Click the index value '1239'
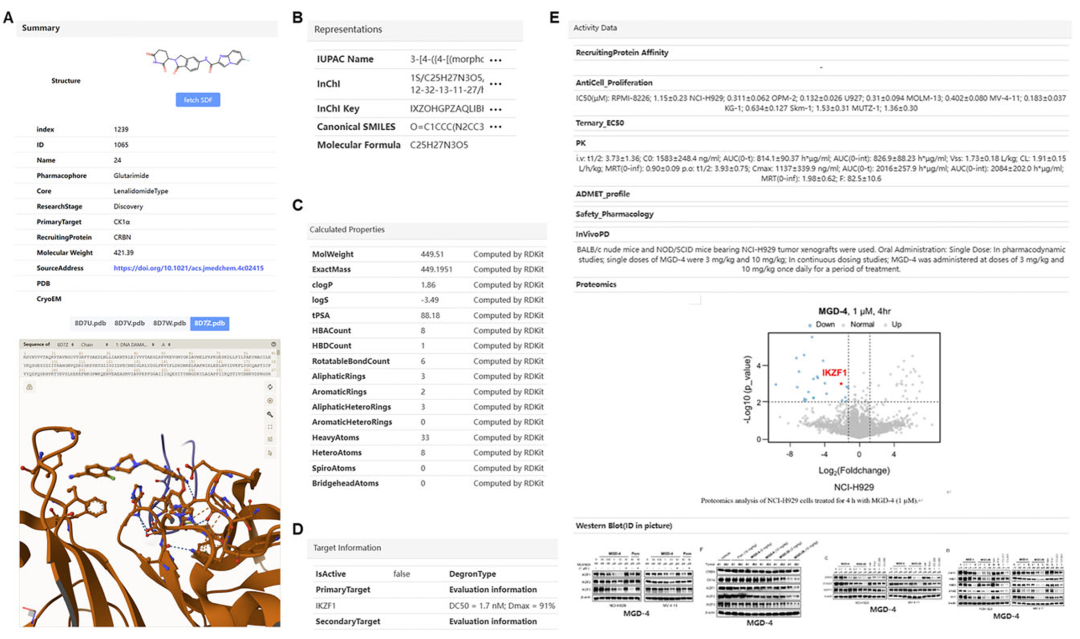 click(x=121, y=129)
